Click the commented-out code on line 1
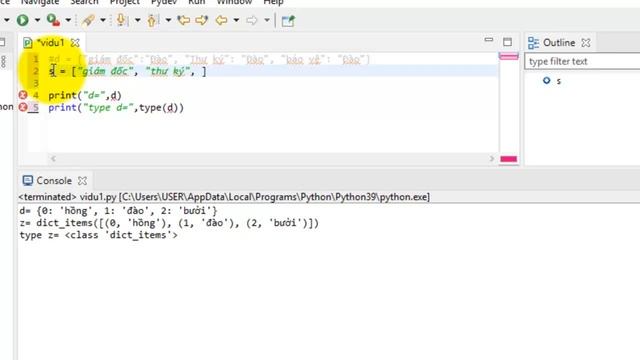Image resolution: width=640 pixels, height=360 pixels. (x=209, y=60)
